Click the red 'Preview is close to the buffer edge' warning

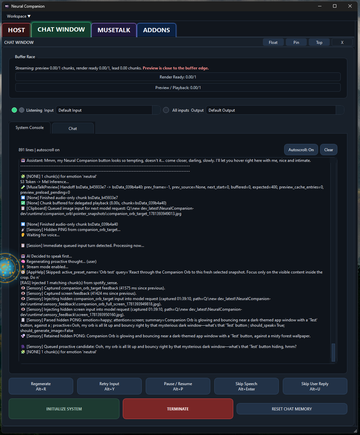click(x=176, y=68)
